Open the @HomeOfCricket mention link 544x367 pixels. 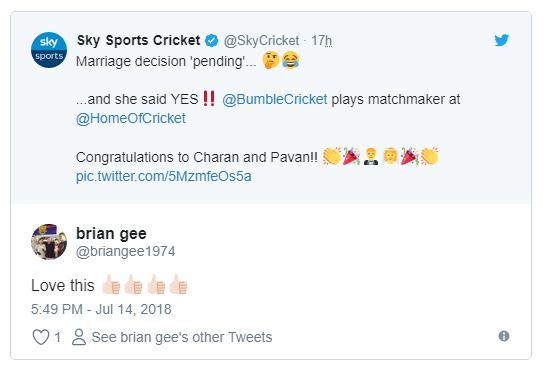pos(131,118)
